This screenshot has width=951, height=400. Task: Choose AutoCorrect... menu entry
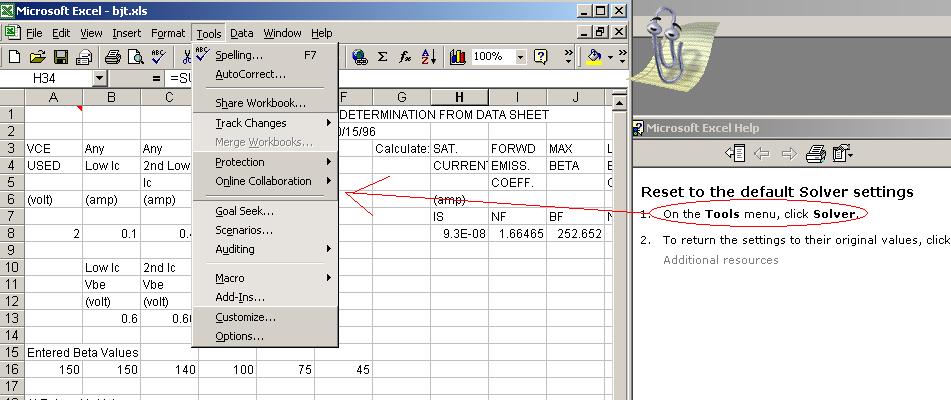[264, 75]
